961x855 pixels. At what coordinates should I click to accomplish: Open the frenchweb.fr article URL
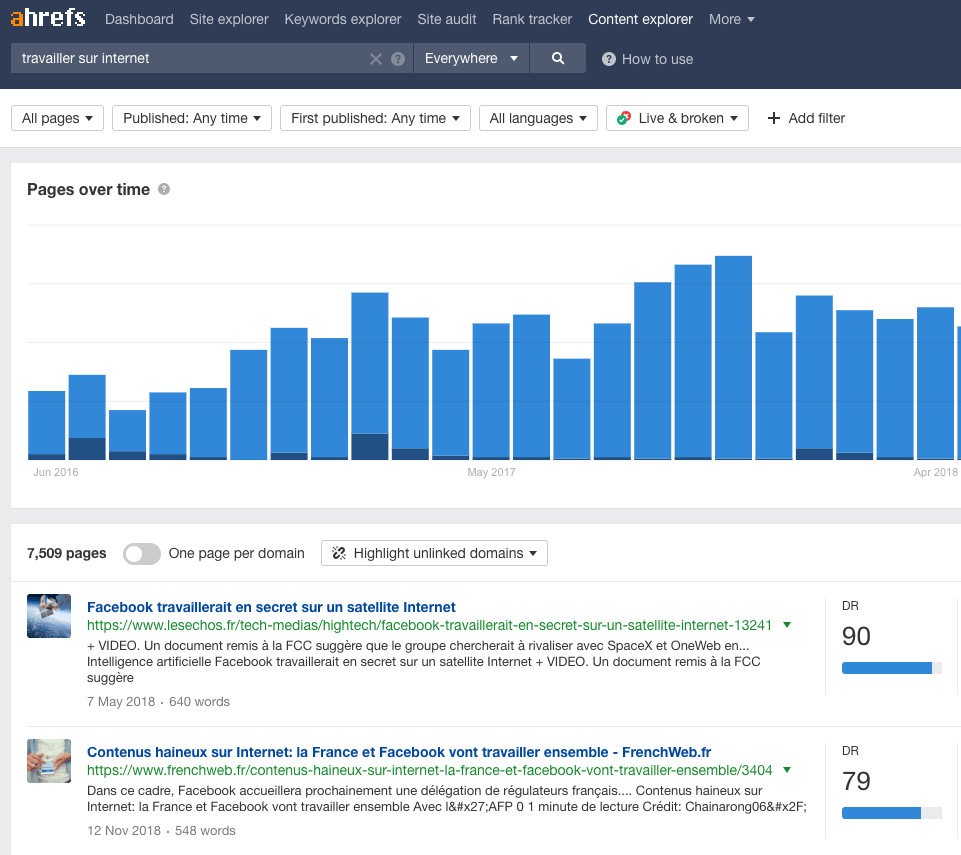point(430,770)
